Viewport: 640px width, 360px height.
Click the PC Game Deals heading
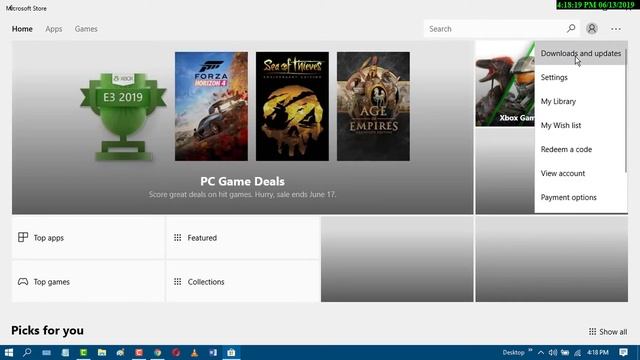click(x=242, y=181)
